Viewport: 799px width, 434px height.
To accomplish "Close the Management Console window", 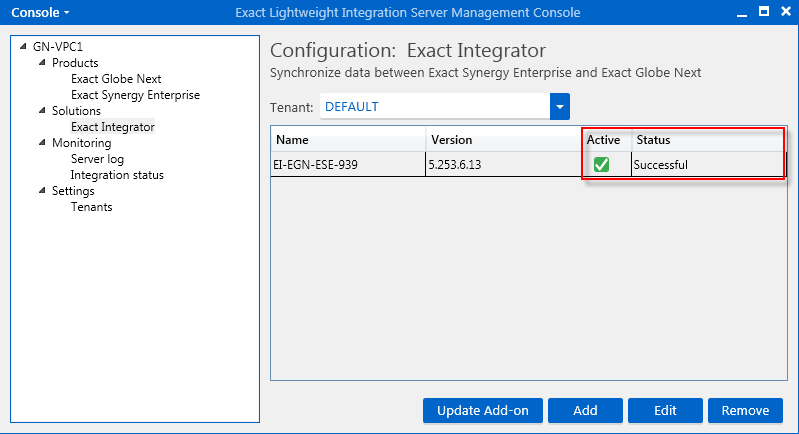I will pos(786,11).
